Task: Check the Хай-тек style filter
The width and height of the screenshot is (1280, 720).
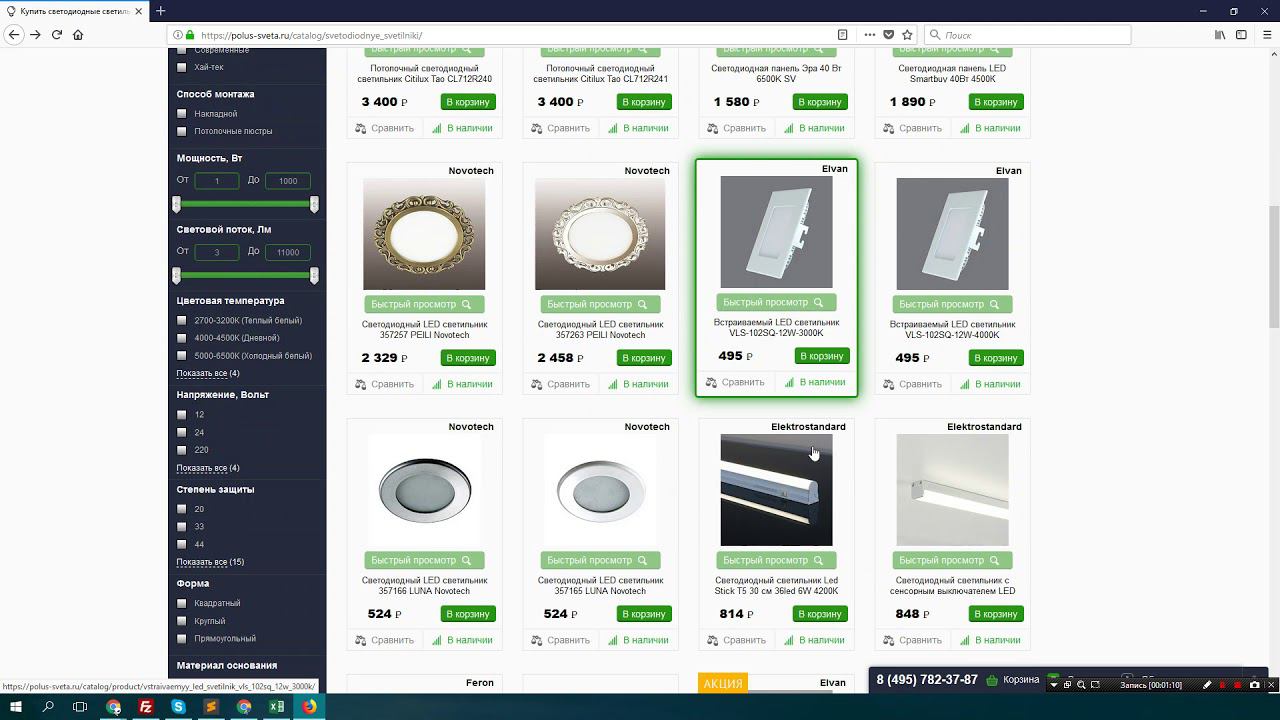Action: 182,67
